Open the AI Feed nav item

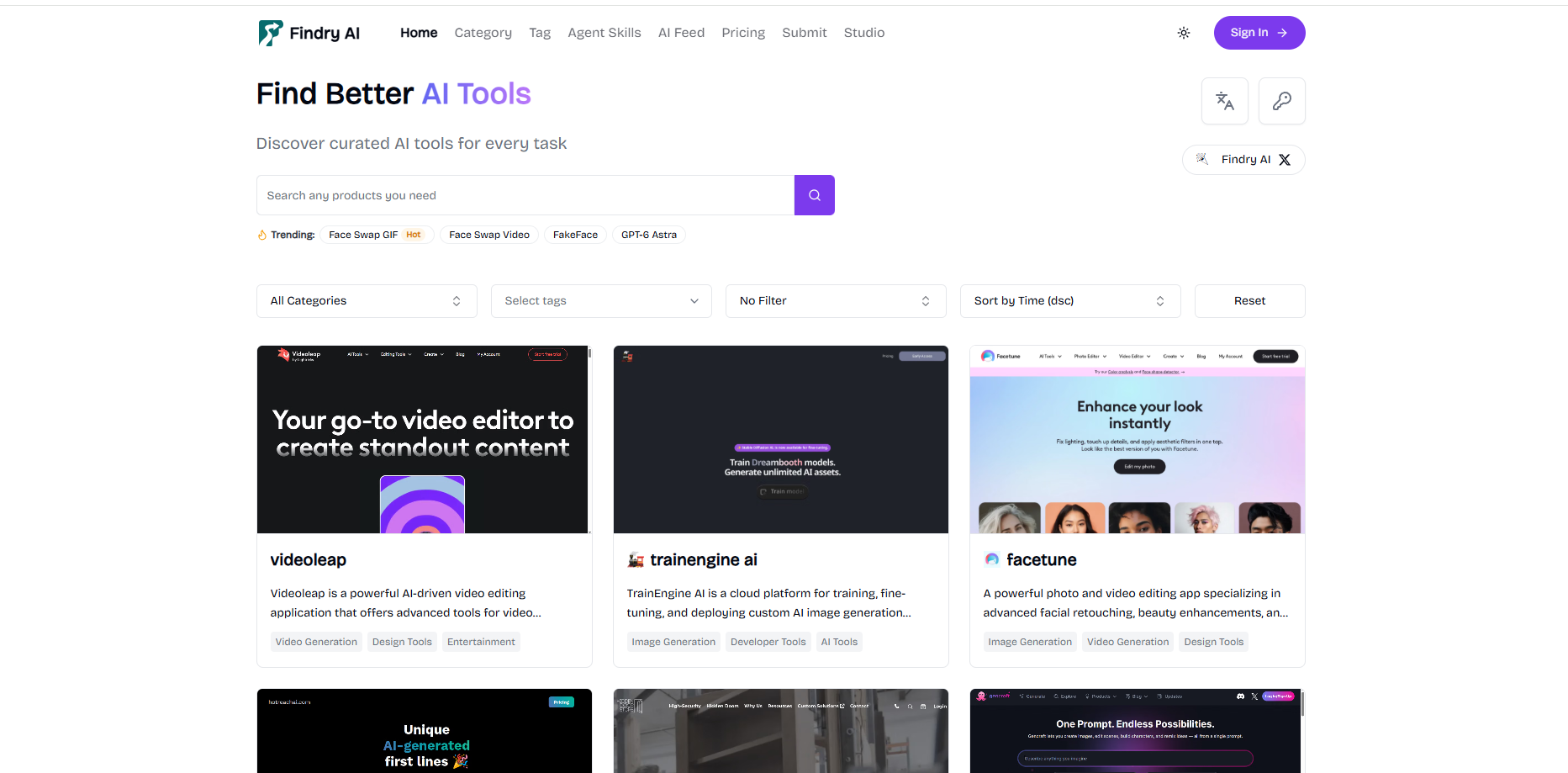pos(682,33)
